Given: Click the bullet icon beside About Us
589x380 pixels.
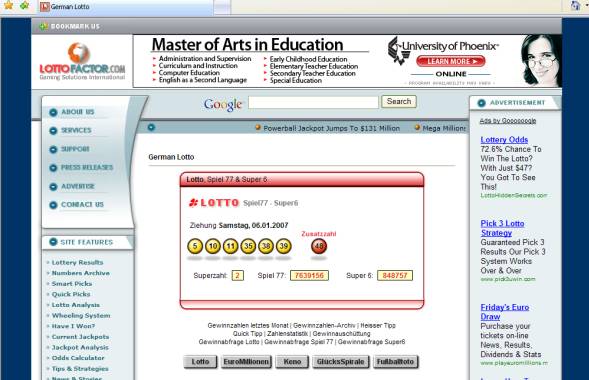Looking at the screenshot, I should coord(53,112).
